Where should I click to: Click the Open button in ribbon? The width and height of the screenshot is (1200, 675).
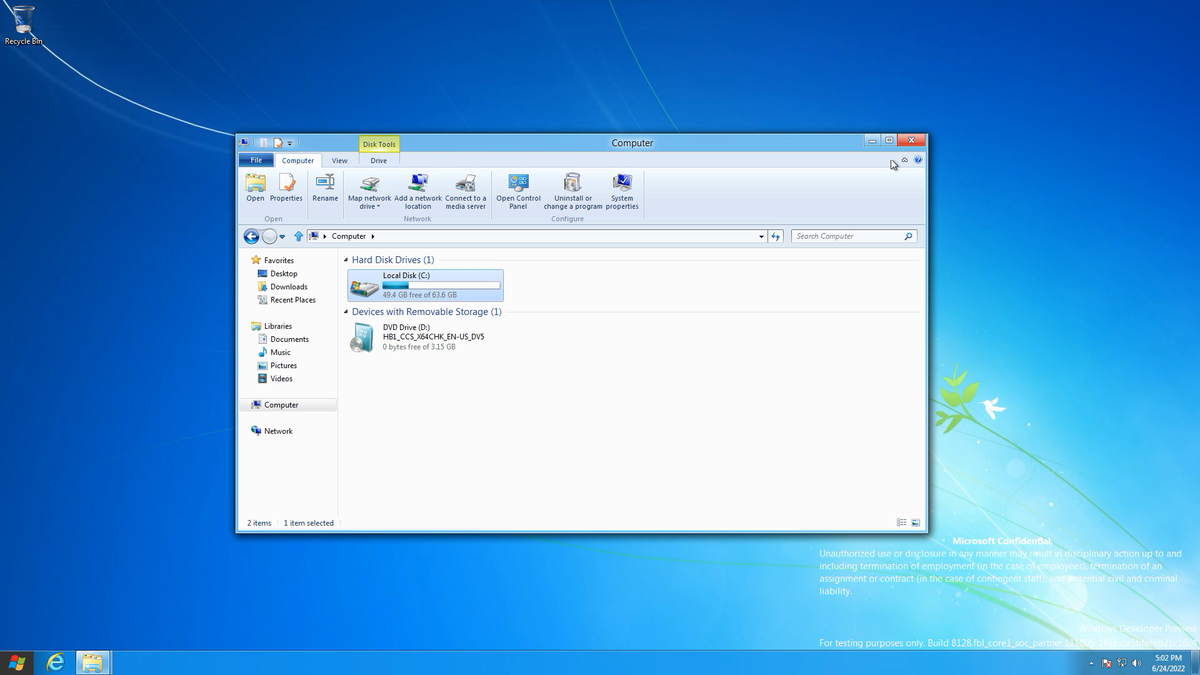(x=256, y=188)
